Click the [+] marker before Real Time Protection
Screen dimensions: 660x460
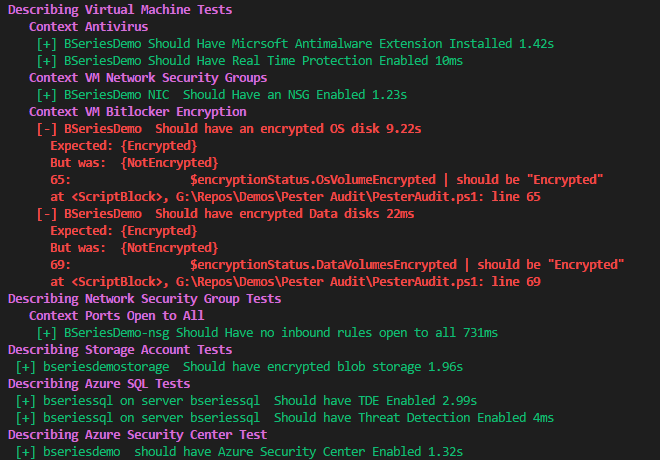click(47, 61)
